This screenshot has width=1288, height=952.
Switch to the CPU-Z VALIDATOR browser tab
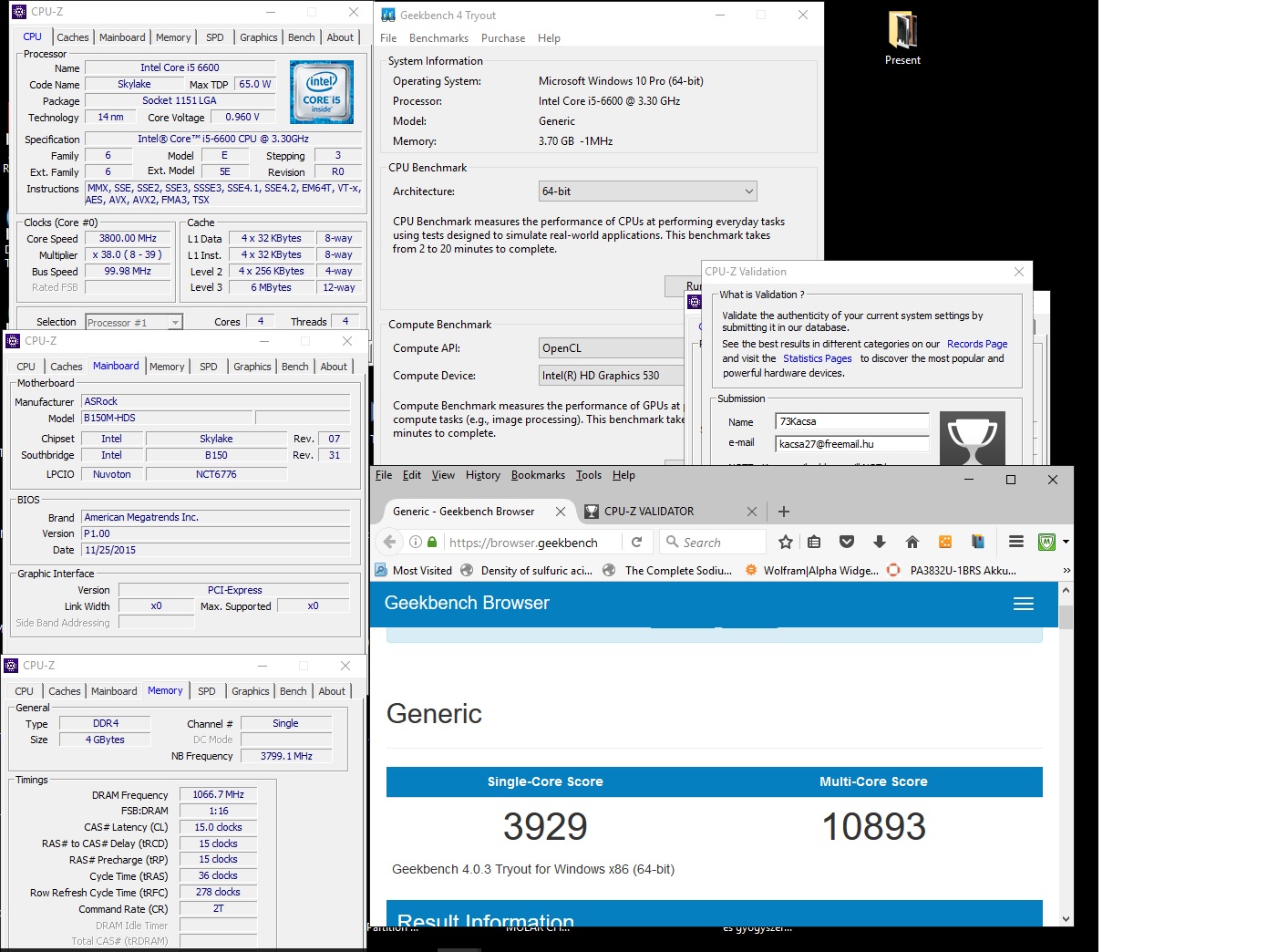coord(670,512)
